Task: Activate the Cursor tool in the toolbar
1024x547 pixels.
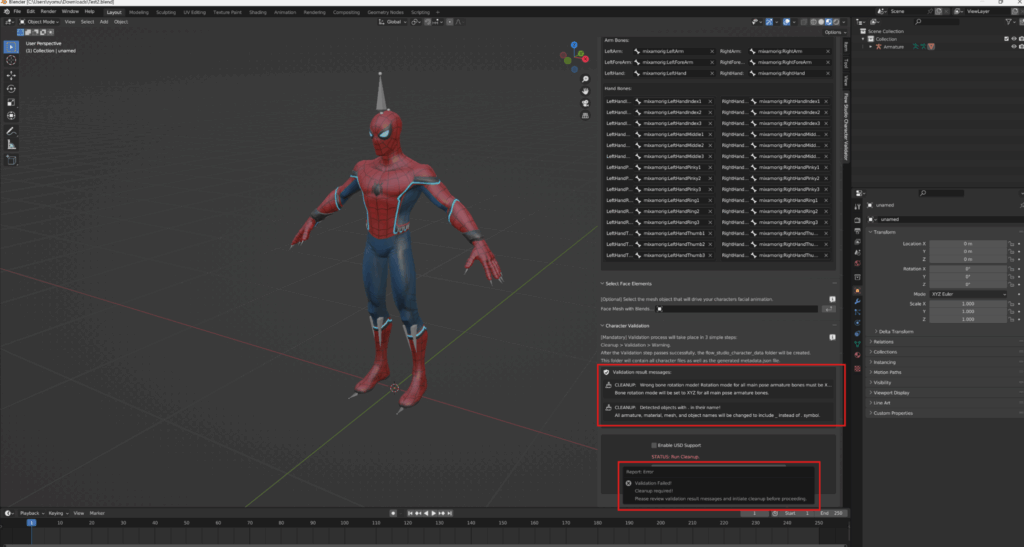Action: tap(11, 60)
